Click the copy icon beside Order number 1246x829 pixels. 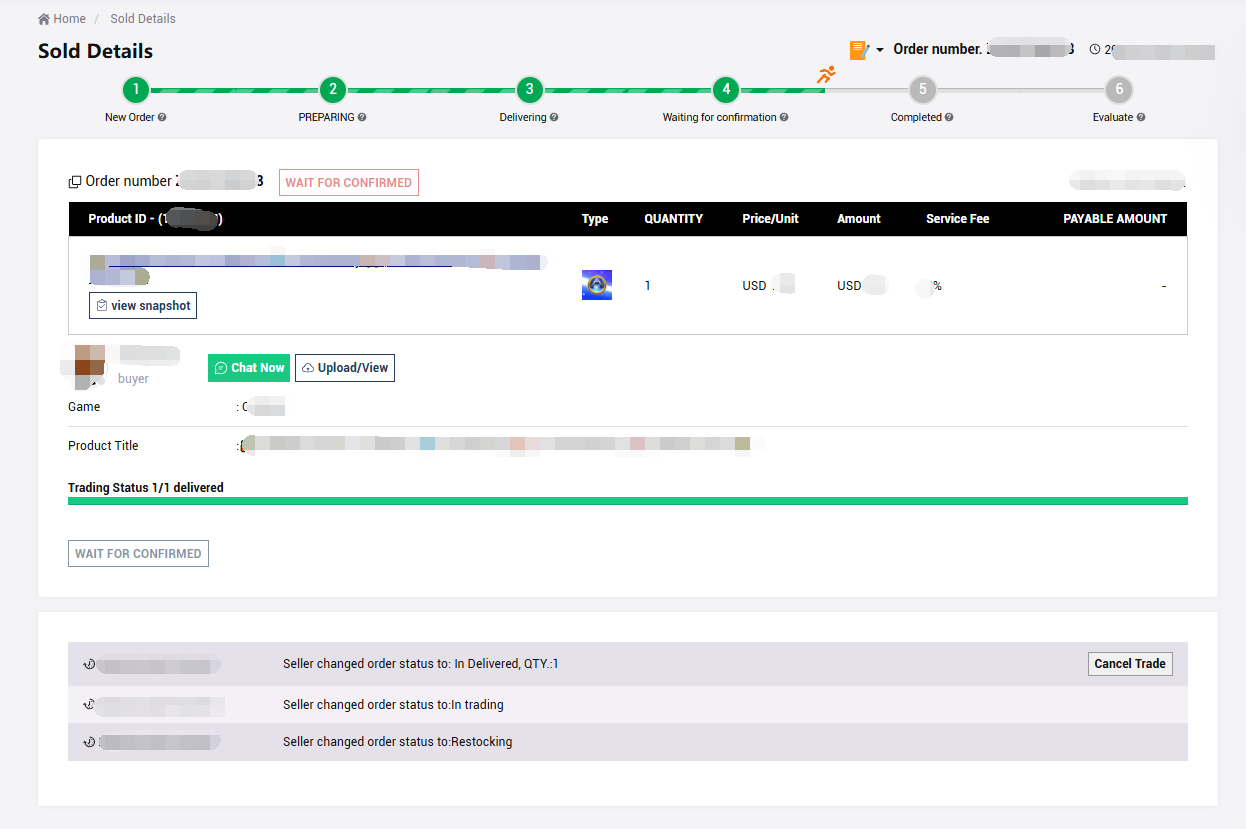(75, 182)
